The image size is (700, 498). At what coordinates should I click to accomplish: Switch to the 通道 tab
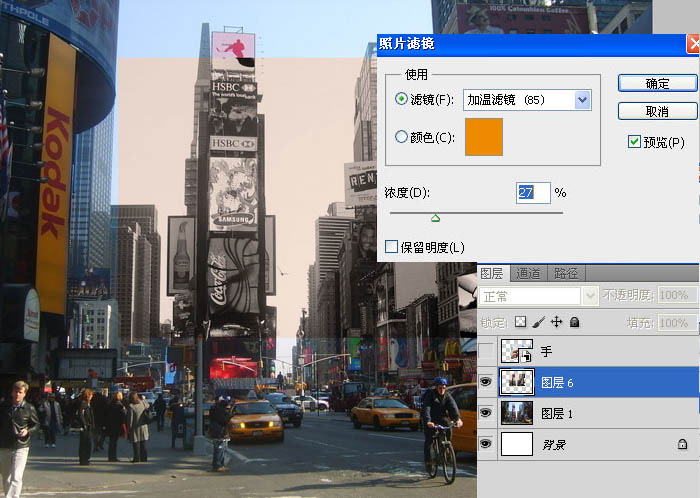[x=527, y=273]
